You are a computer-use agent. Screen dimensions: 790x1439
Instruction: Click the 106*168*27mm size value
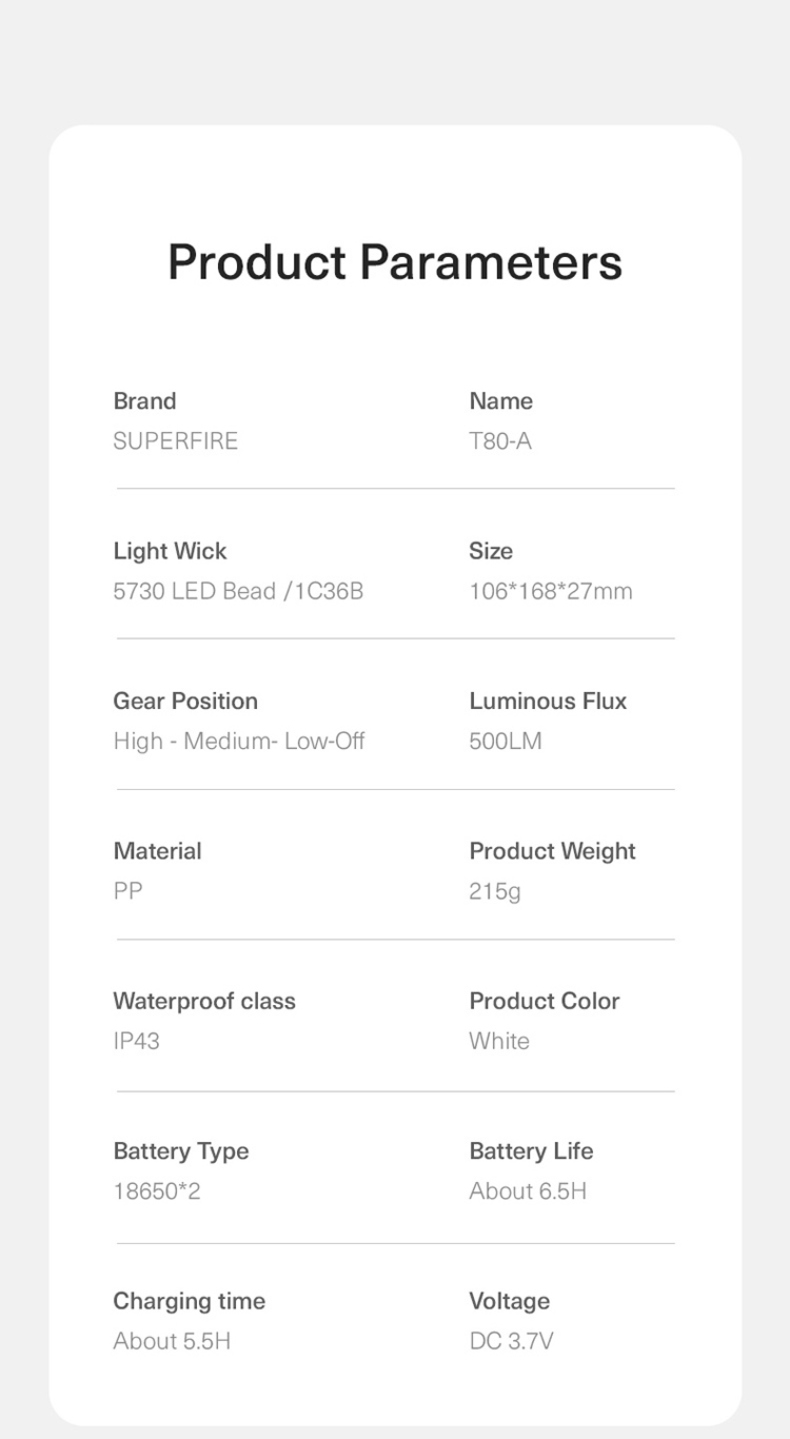pyautogui.click(x=551, y=591)
